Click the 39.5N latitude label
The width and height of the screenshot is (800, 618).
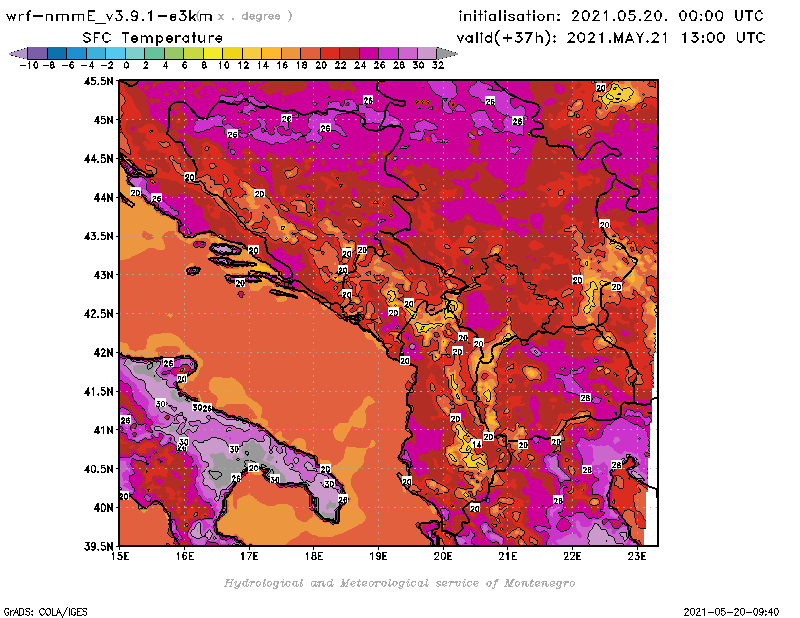tap(98, 547)
